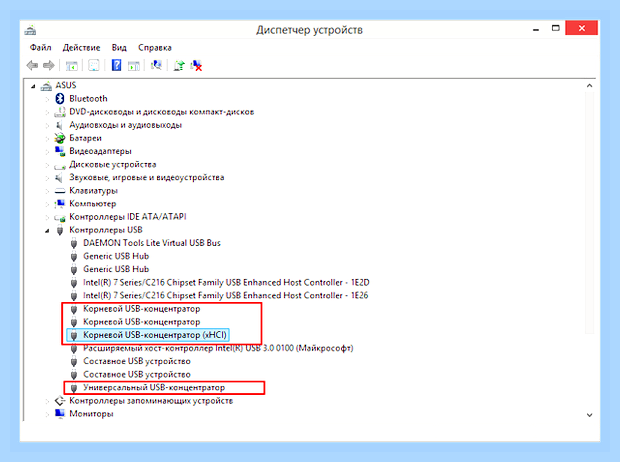Expand Контроллеры IDE ATA/ATAPI branch
Viewport: 620px width, 462px height.
47,217
